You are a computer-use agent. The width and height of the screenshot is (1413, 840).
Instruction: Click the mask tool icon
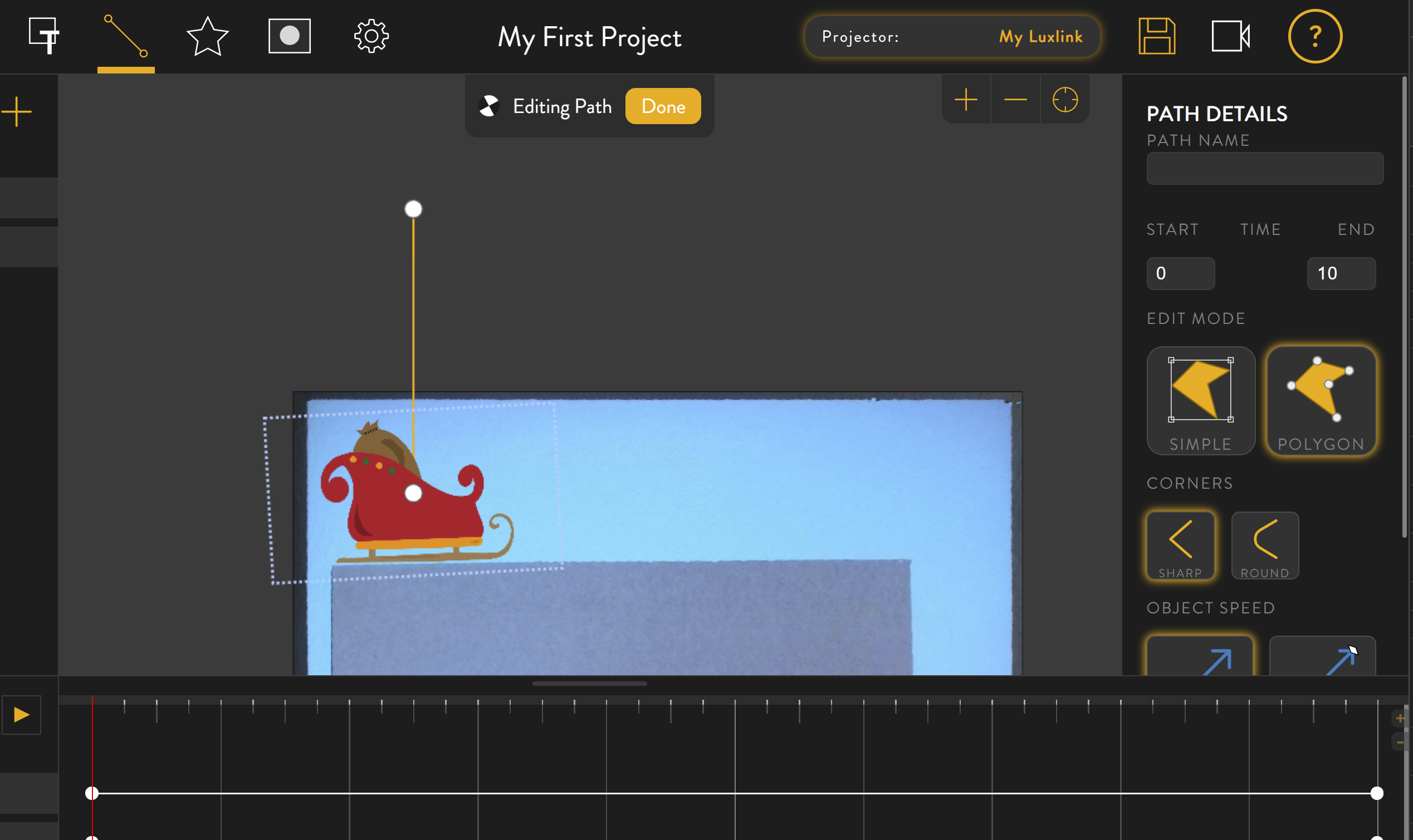tap(289, 36)
